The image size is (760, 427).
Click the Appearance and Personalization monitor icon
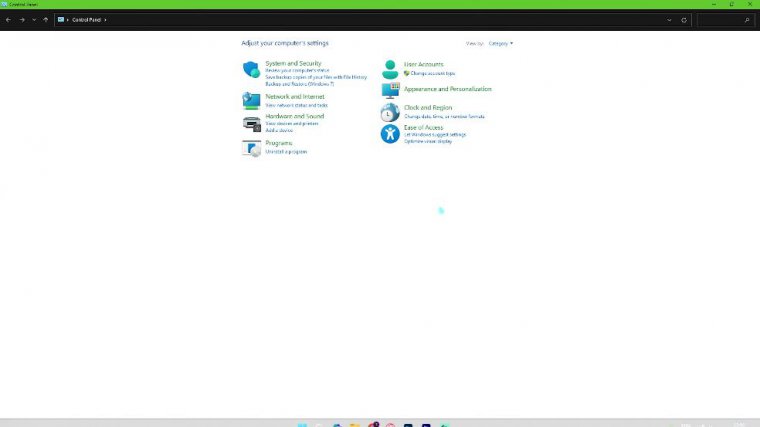coord(390,90)
